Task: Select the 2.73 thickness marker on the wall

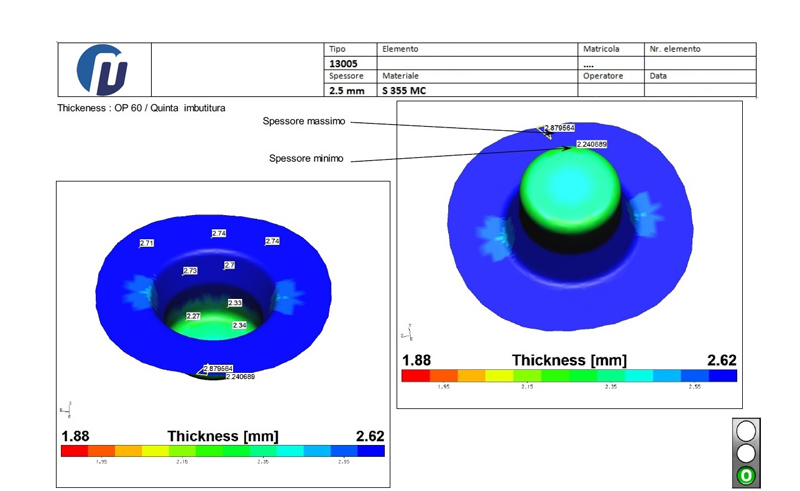Action: click(x=190, y=271)
